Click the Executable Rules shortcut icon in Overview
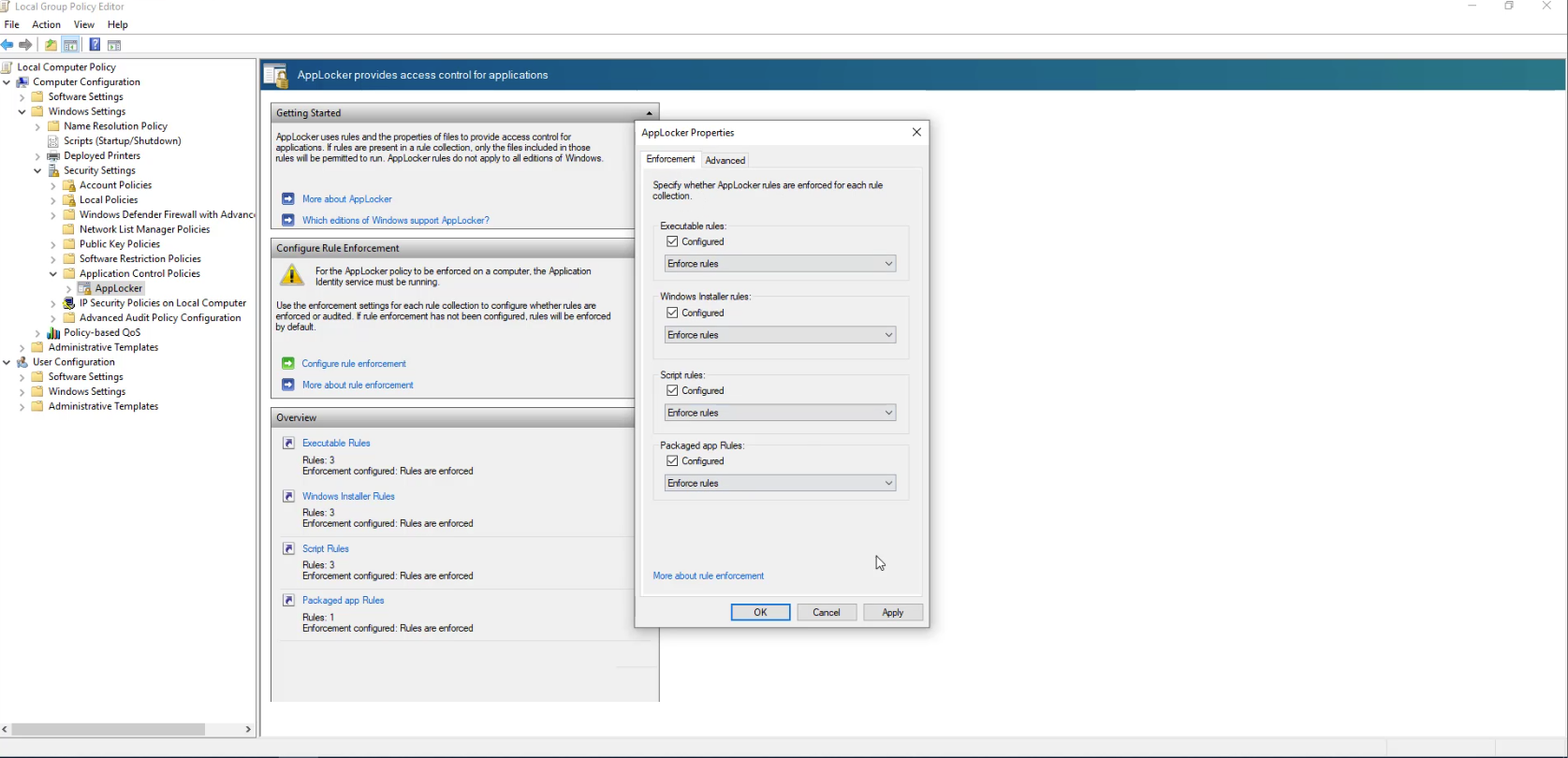1568x758 pixels. [x=288, y=443]
